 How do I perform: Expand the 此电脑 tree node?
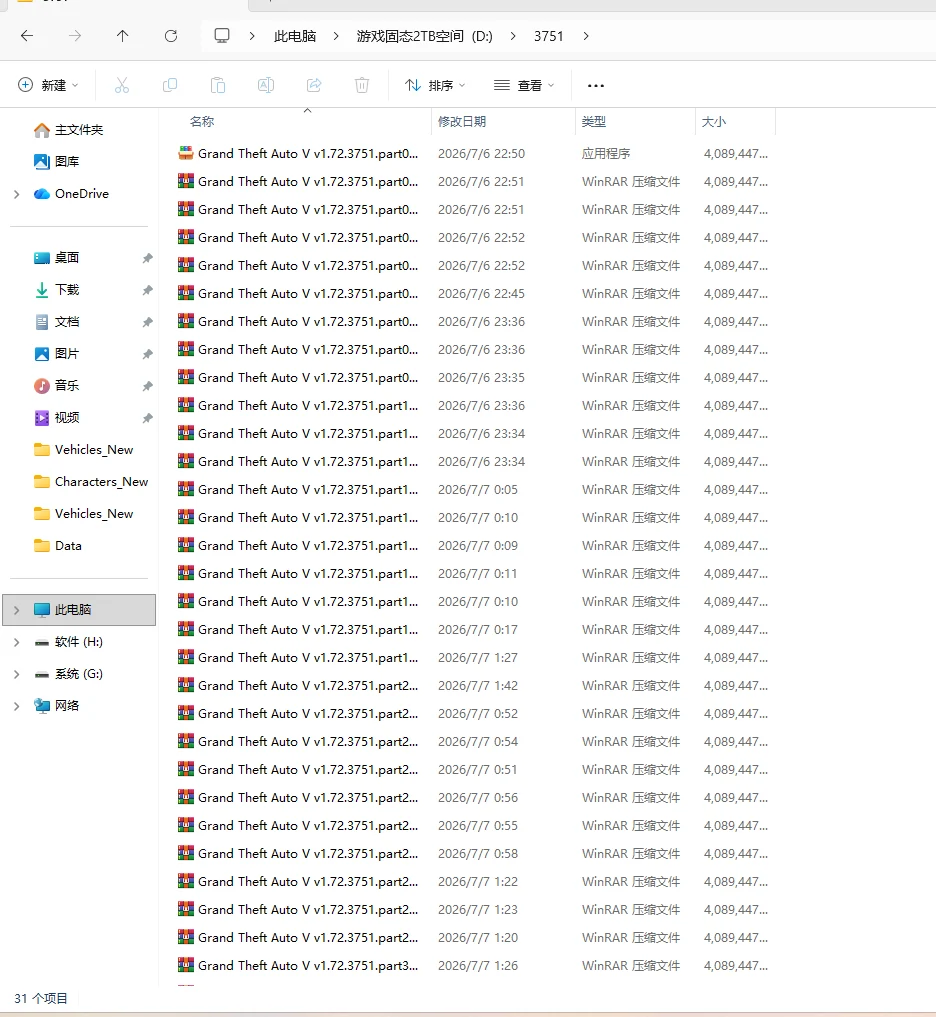click(17, 610)
